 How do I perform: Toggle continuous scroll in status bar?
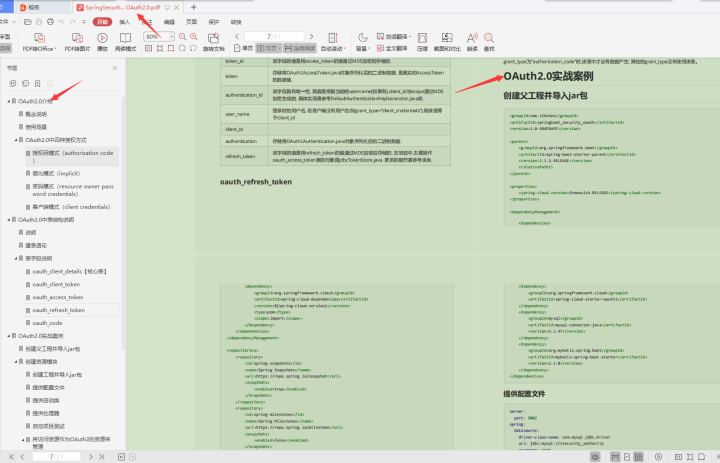(615, 457)
